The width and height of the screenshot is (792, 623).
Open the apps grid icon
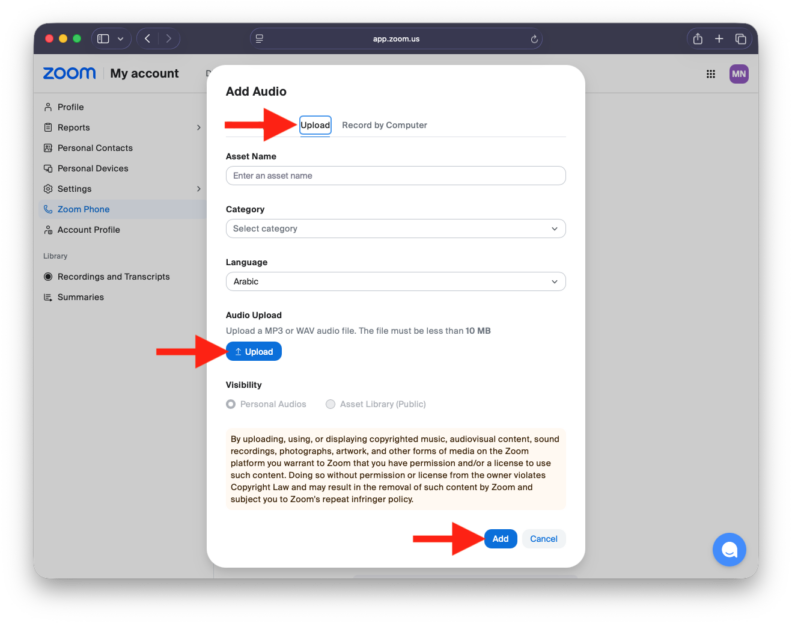(711, 74)
